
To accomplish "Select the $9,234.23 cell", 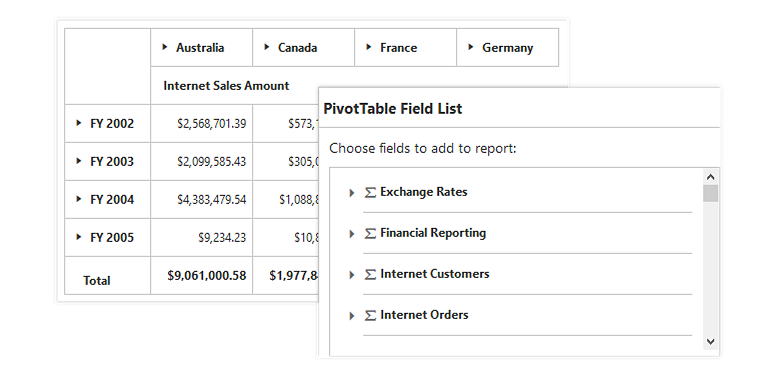I will (x=201, y=237).
